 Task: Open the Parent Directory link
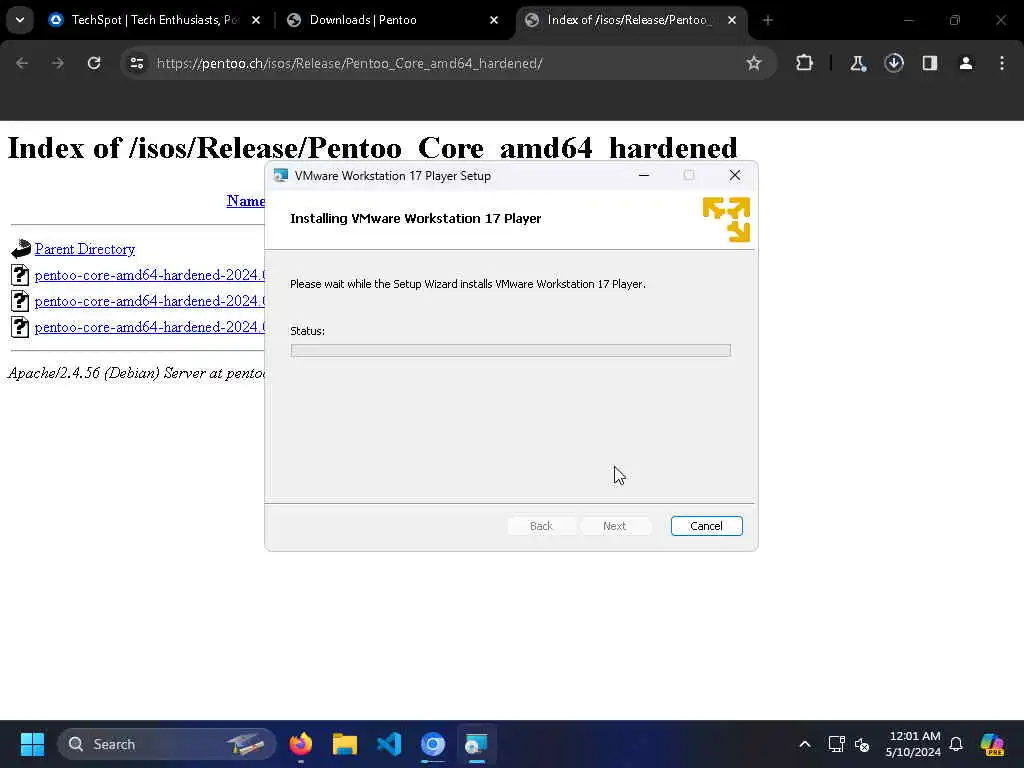[x=85, y=249]
